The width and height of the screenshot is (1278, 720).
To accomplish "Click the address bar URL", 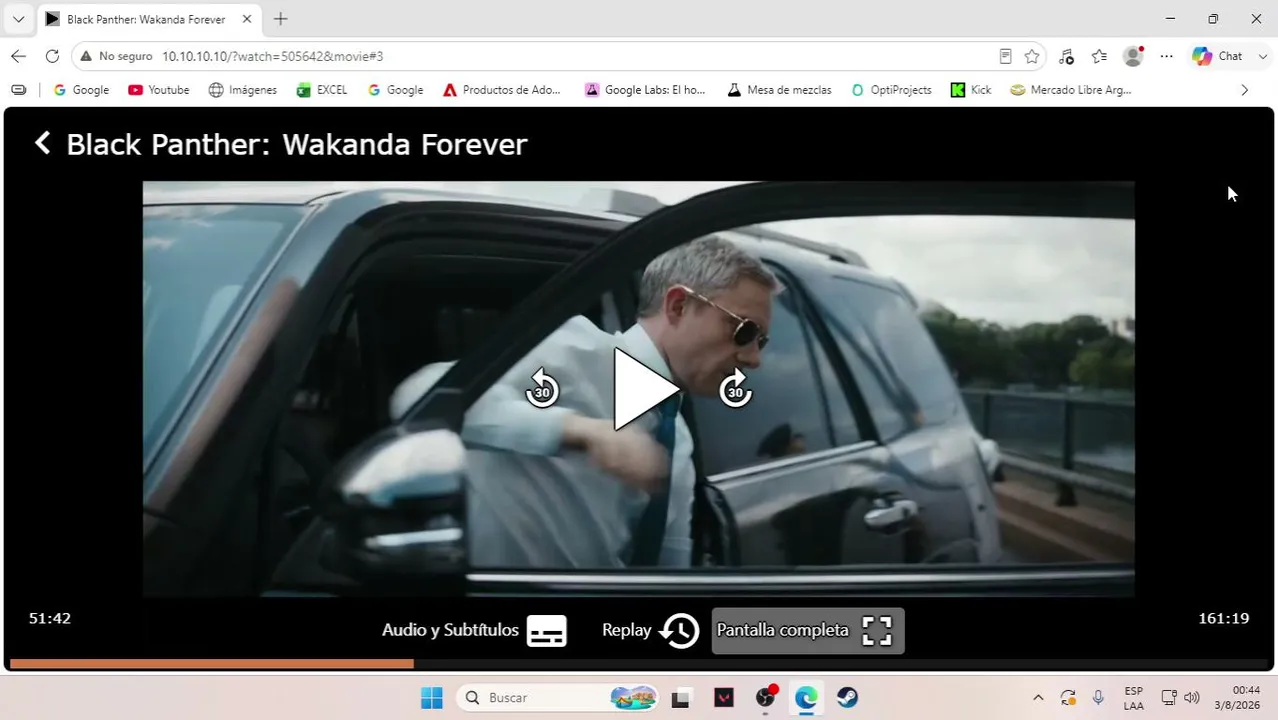I will pos(273,56).
